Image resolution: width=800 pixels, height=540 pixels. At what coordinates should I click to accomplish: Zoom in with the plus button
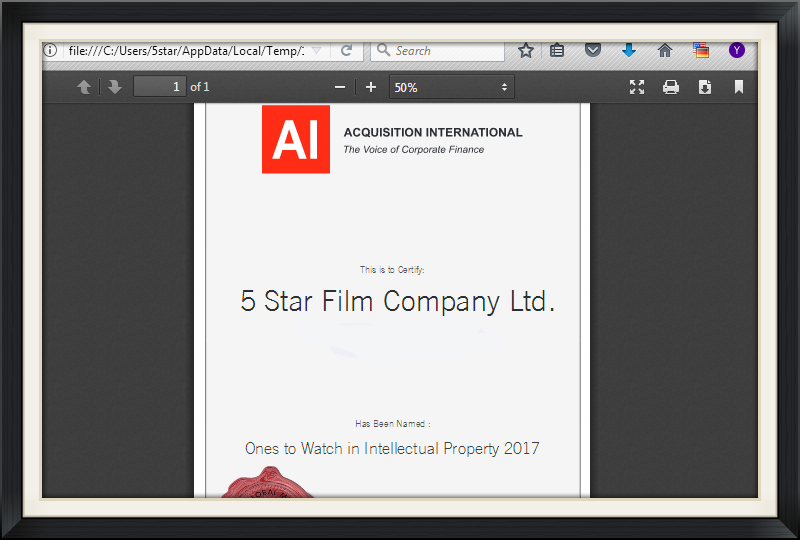click(x=371, y=87)
